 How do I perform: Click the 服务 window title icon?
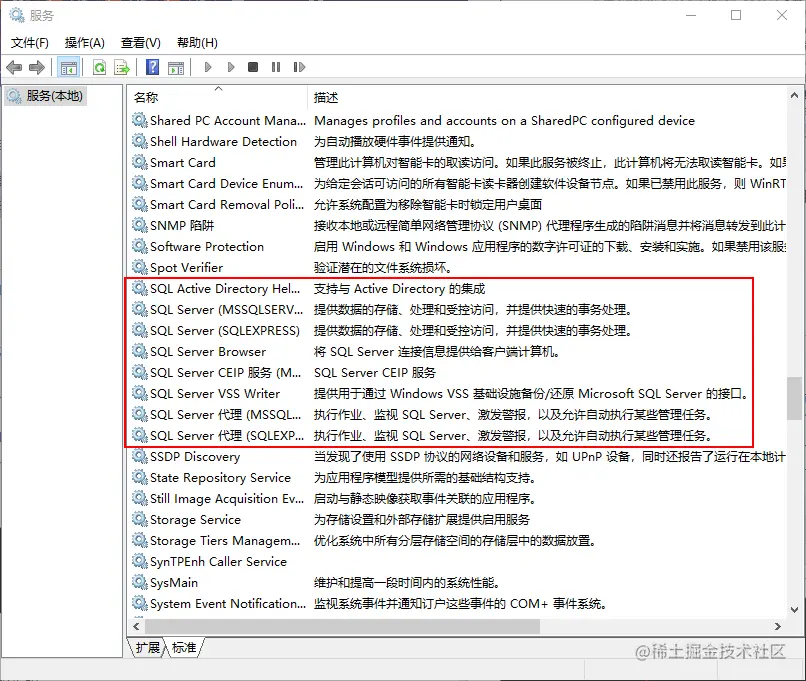point(17,15)
